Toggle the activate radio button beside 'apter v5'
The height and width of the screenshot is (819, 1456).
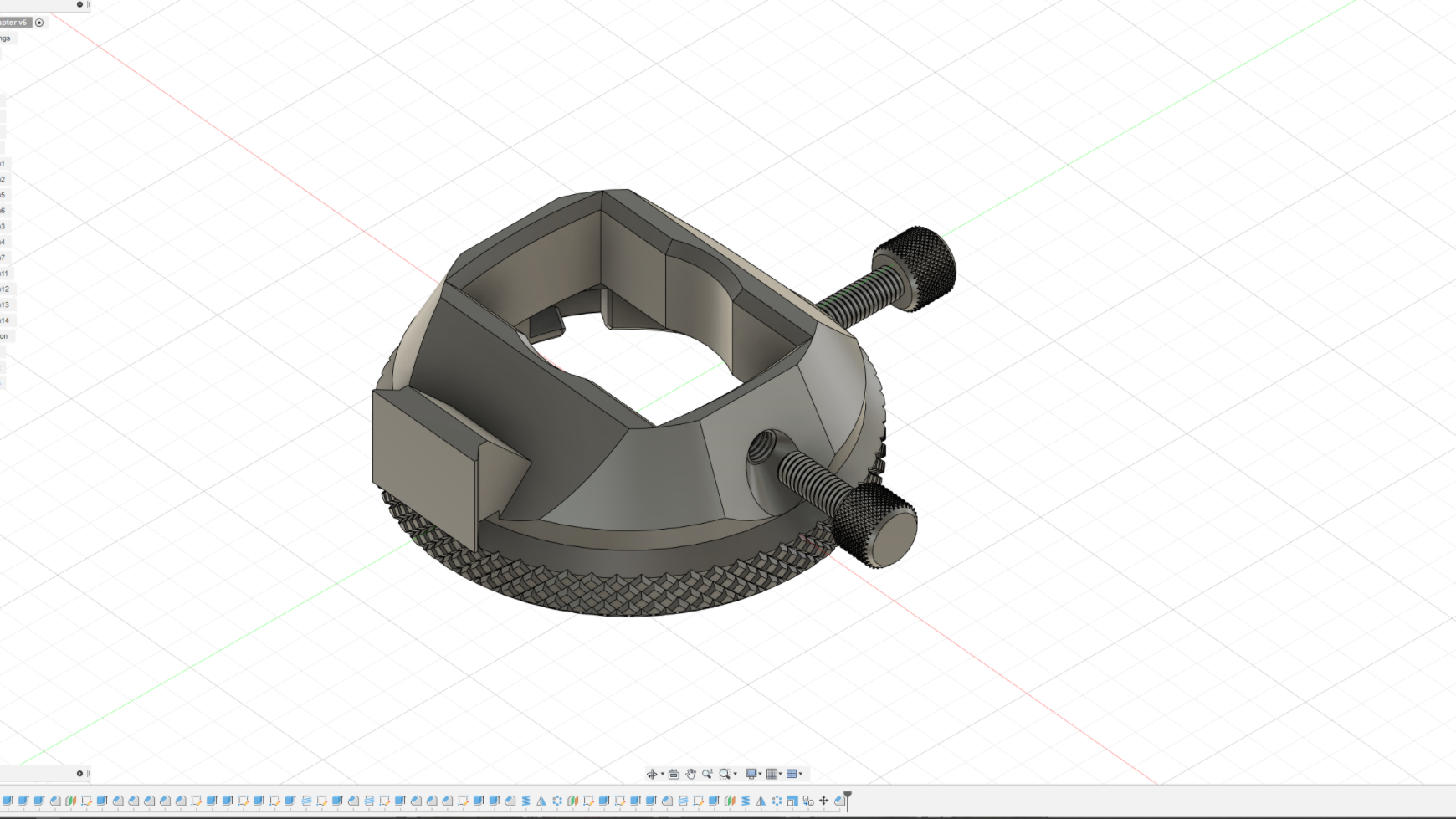click(39, 23)
